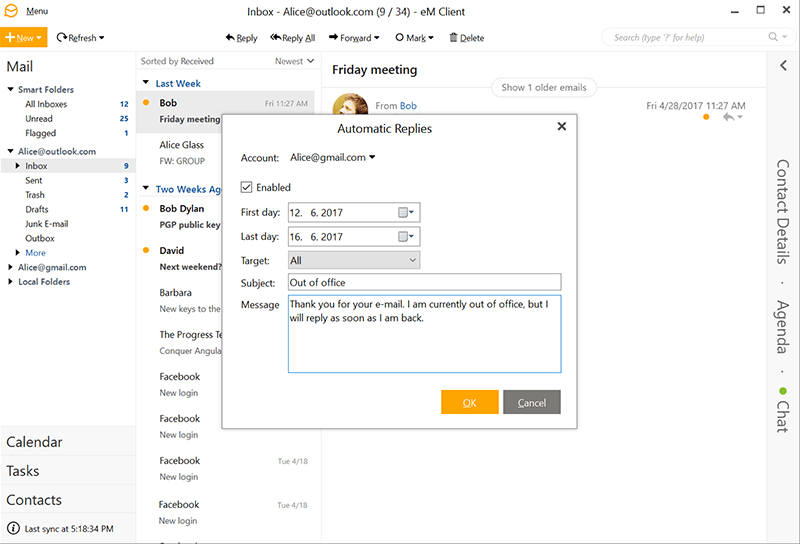Click Show 1 older emails button

544,87
